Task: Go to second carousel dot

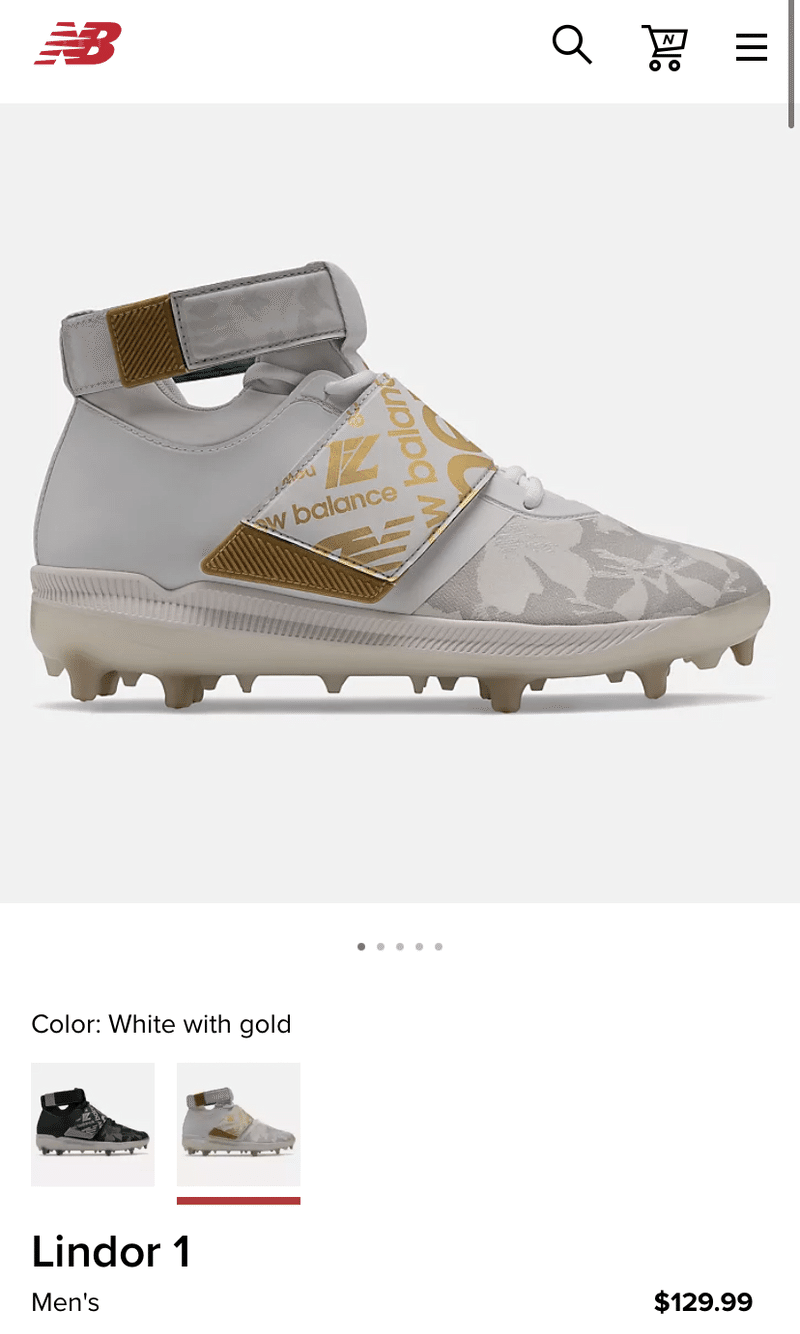Action: (x=381, y=946)
